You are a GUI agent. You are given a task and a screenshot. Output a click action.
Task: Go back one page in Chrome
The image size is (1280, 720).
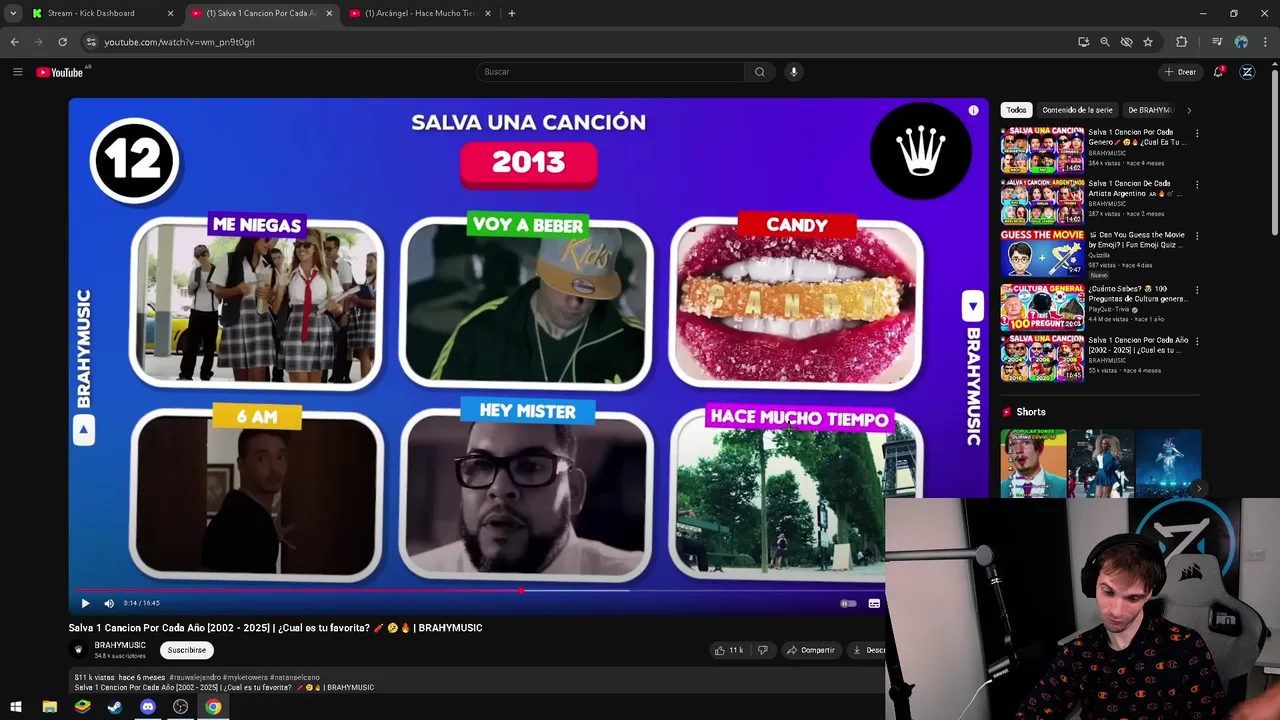pyautogui.click(x=14, y=42)
